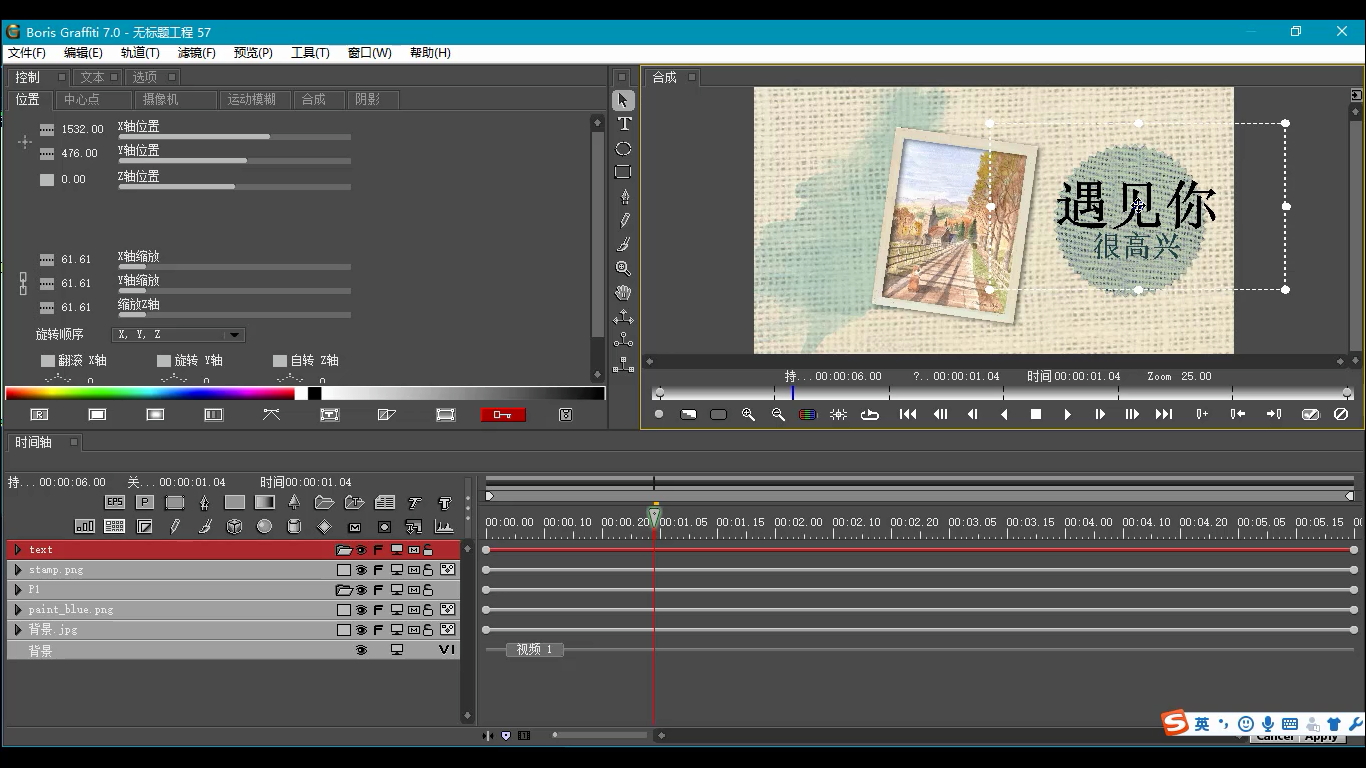Click the green playhead marker on the timeline
1366x768 pixels.
[654, 517]
